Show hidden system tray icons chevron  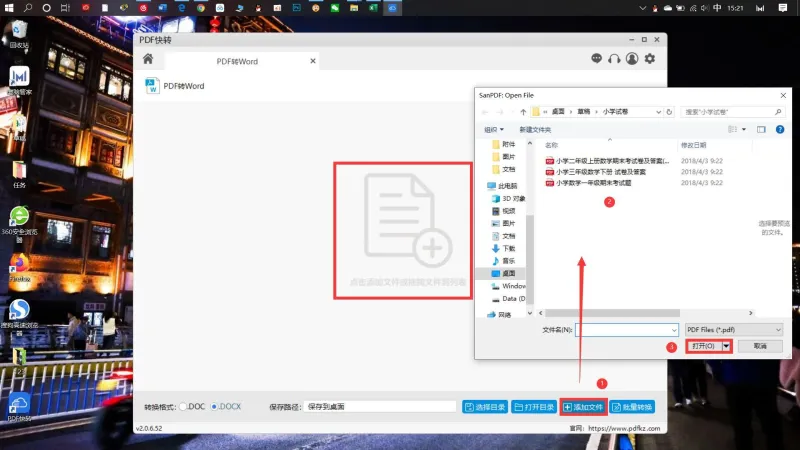coord(642,8)
